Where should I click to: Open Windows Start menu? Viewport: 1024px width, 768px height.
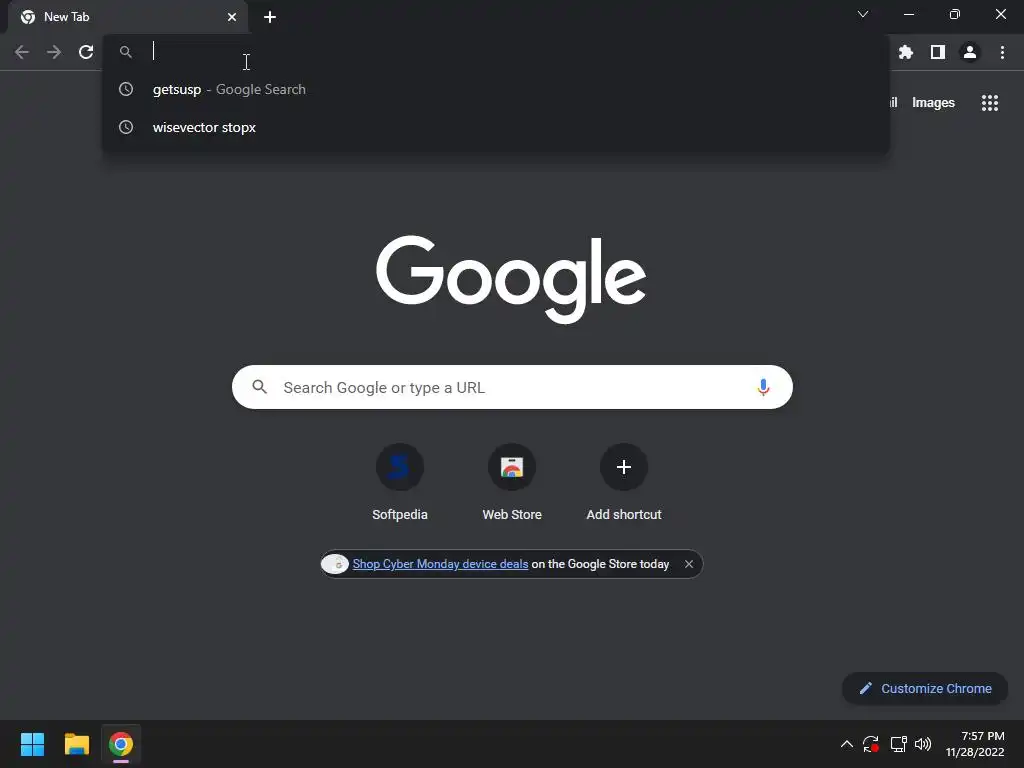(32, 744)
